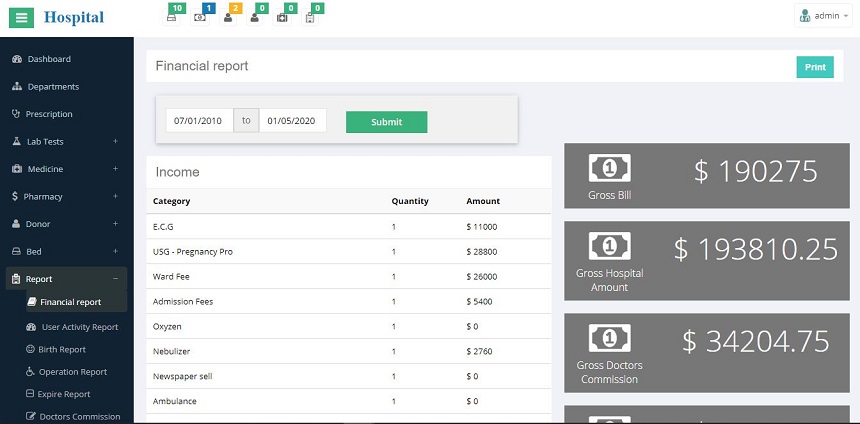Click the Doctors Commission edit icon

click(31, 416)
